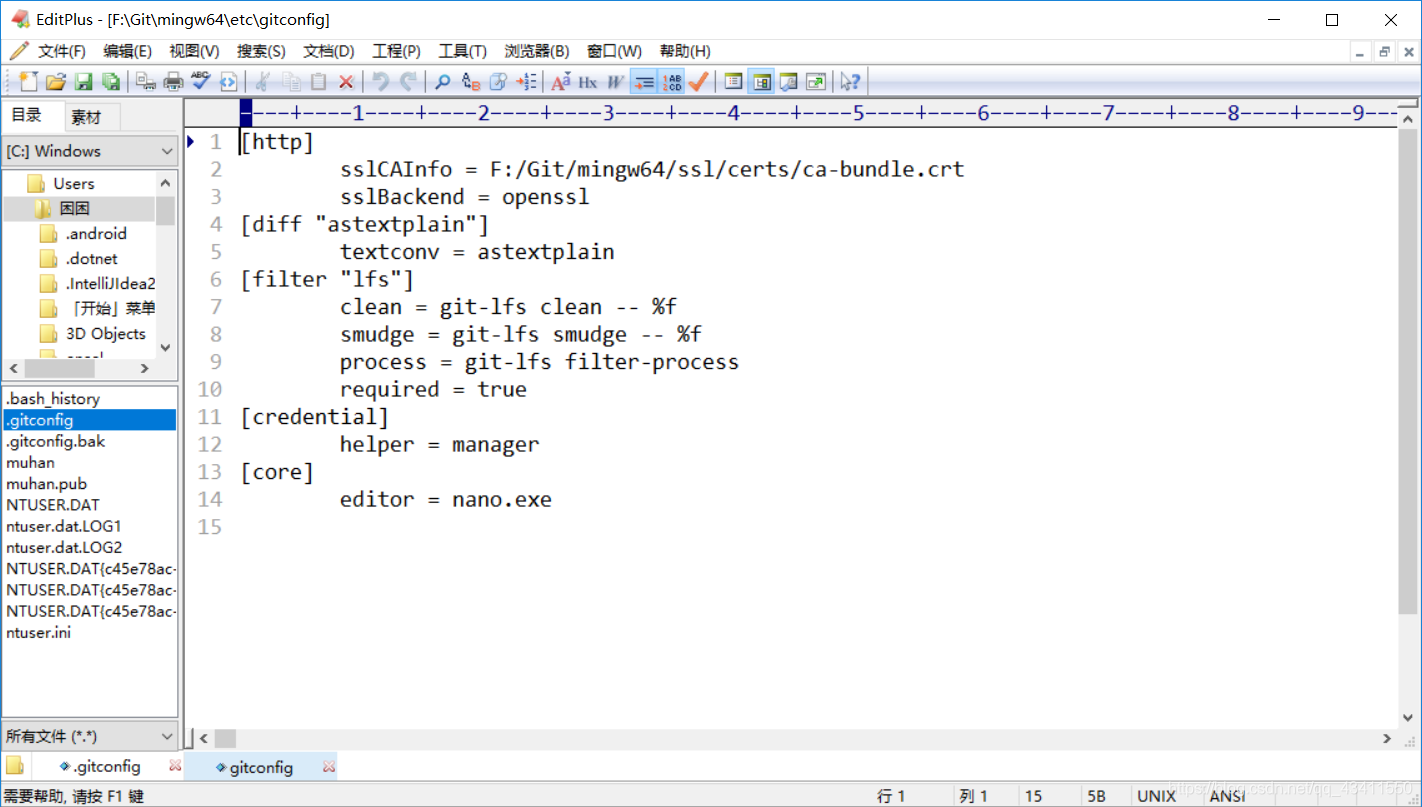This screenshot has height=807, width=1422.
Task: Click the Go to Line icon
Action: [526, 82]
